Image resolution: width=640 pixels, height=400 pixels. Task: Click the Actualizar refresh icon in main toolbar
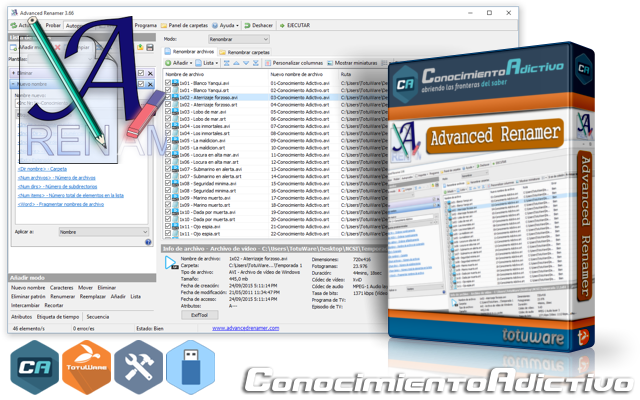click(x=14, y=25)
